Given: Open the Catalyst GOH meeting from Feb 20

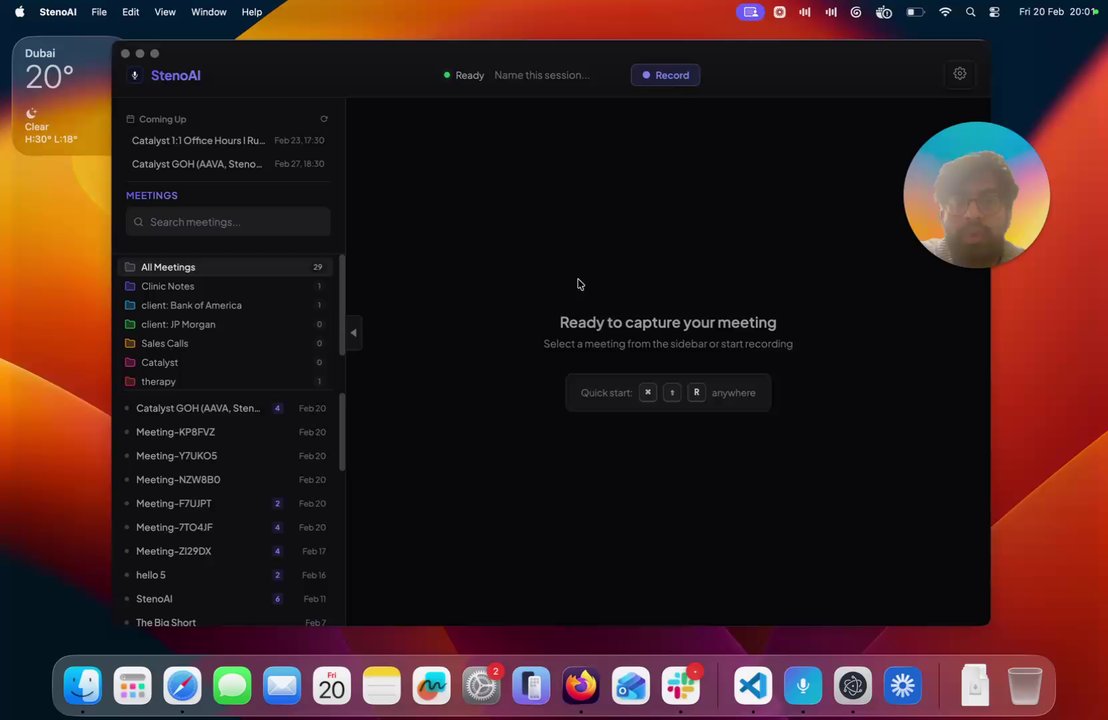Looking at the screenshot, I should 226,408.
